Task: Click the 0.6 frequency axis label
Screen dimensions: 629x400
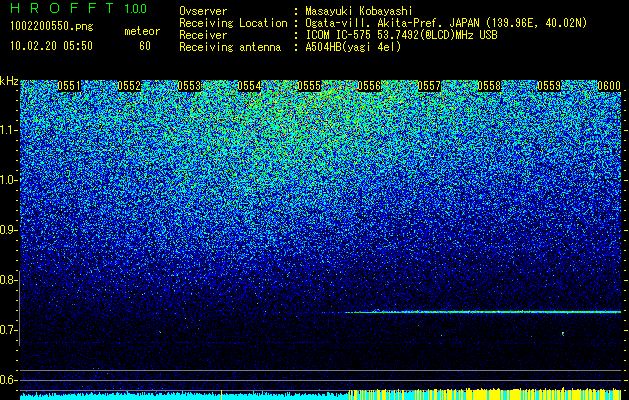Action: pos(7,380)
